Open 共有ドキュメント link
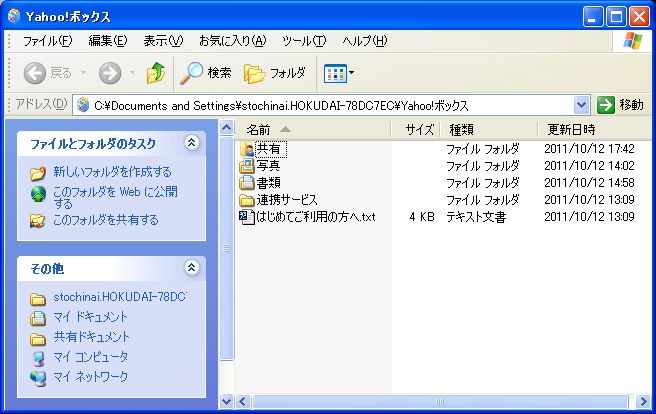The width and height of the screenshot is (656, 414). point(91,337)
